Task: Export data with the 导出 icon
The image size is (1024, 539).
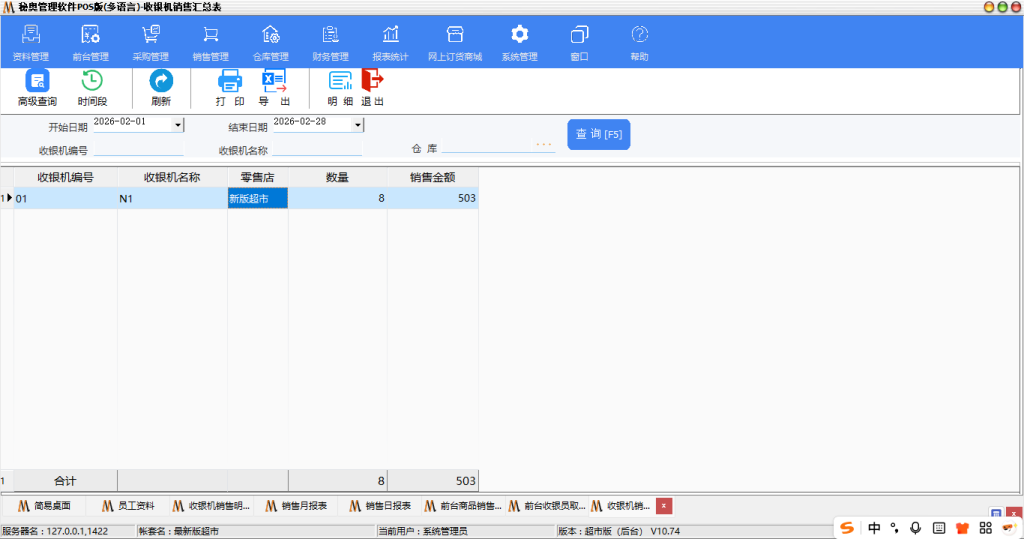Action: (274, 88)
